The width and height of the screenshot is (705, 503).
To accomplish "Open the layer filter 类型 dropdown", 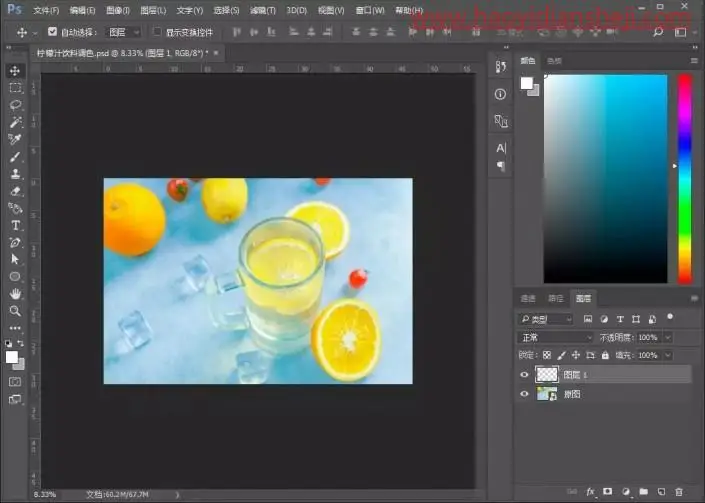I will [x=546, y=319].
